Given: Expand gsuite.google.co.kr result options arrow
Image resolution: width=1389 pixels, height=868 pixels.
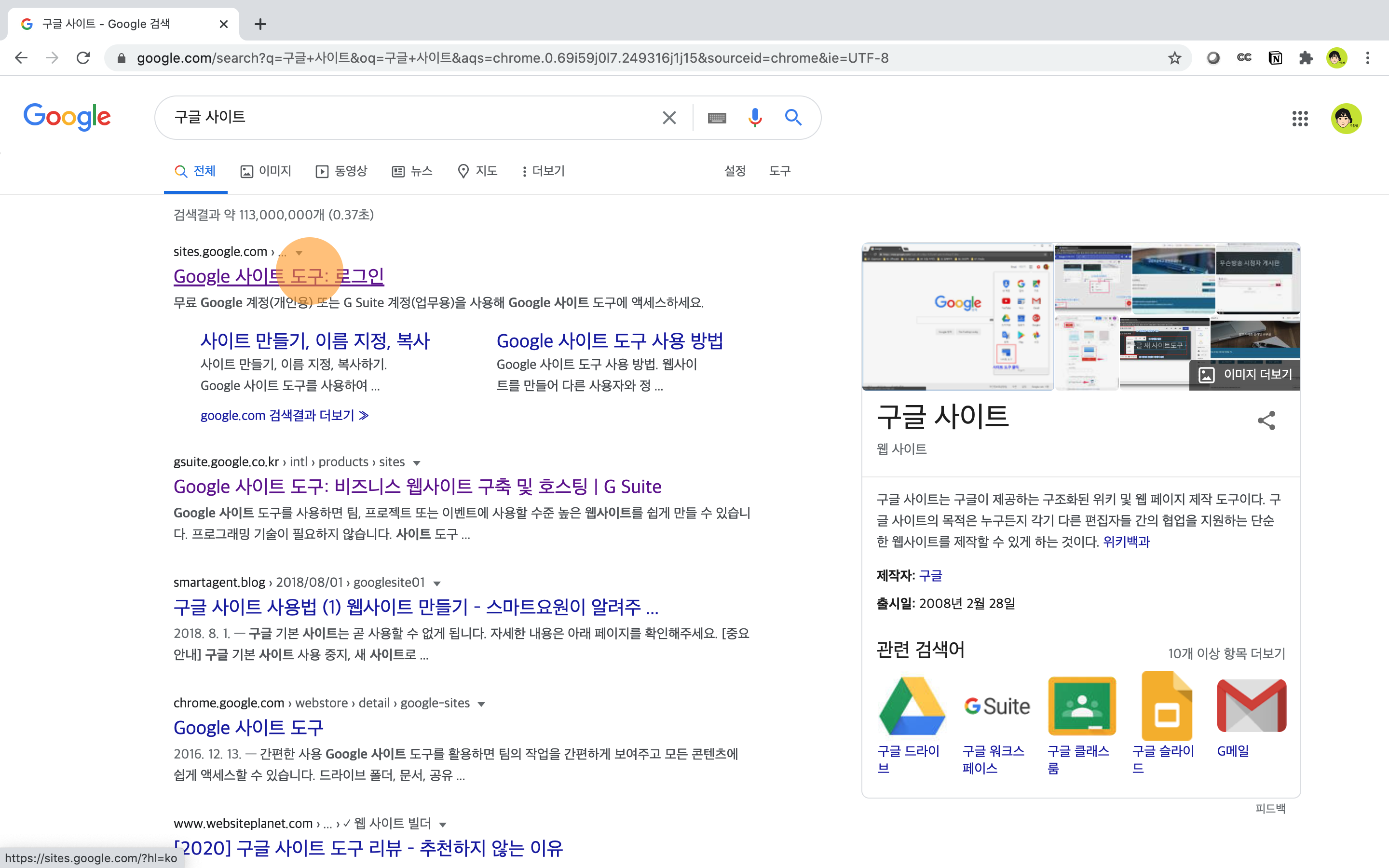Looking at the screenshot, I should tap(417, 463).
